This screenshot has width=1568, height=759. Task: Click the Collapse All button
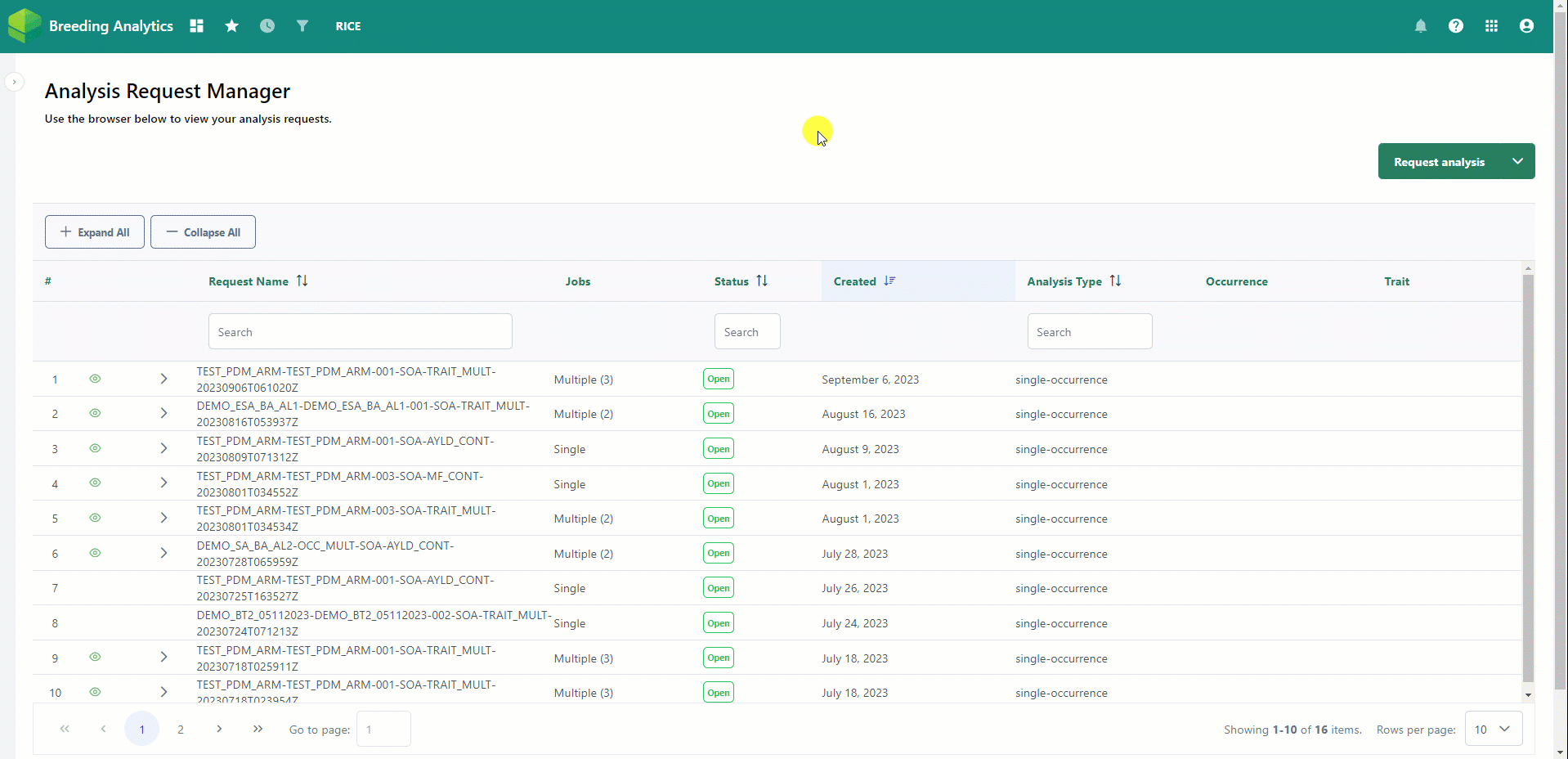click(x=203, y=231)
